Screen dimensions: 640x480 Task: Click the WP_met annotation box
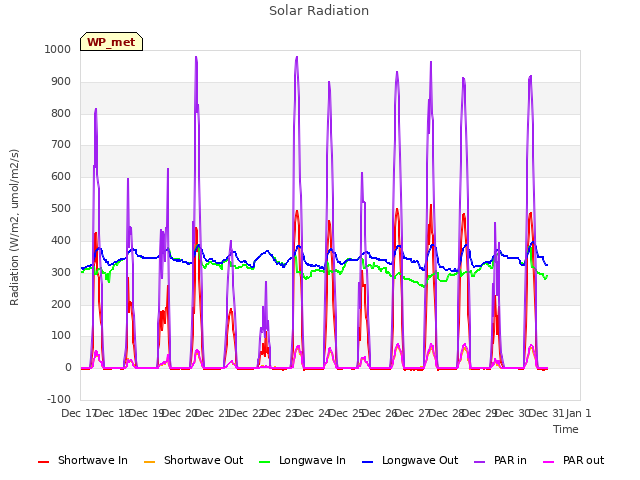pyautogui.click(x=111, y=42)
